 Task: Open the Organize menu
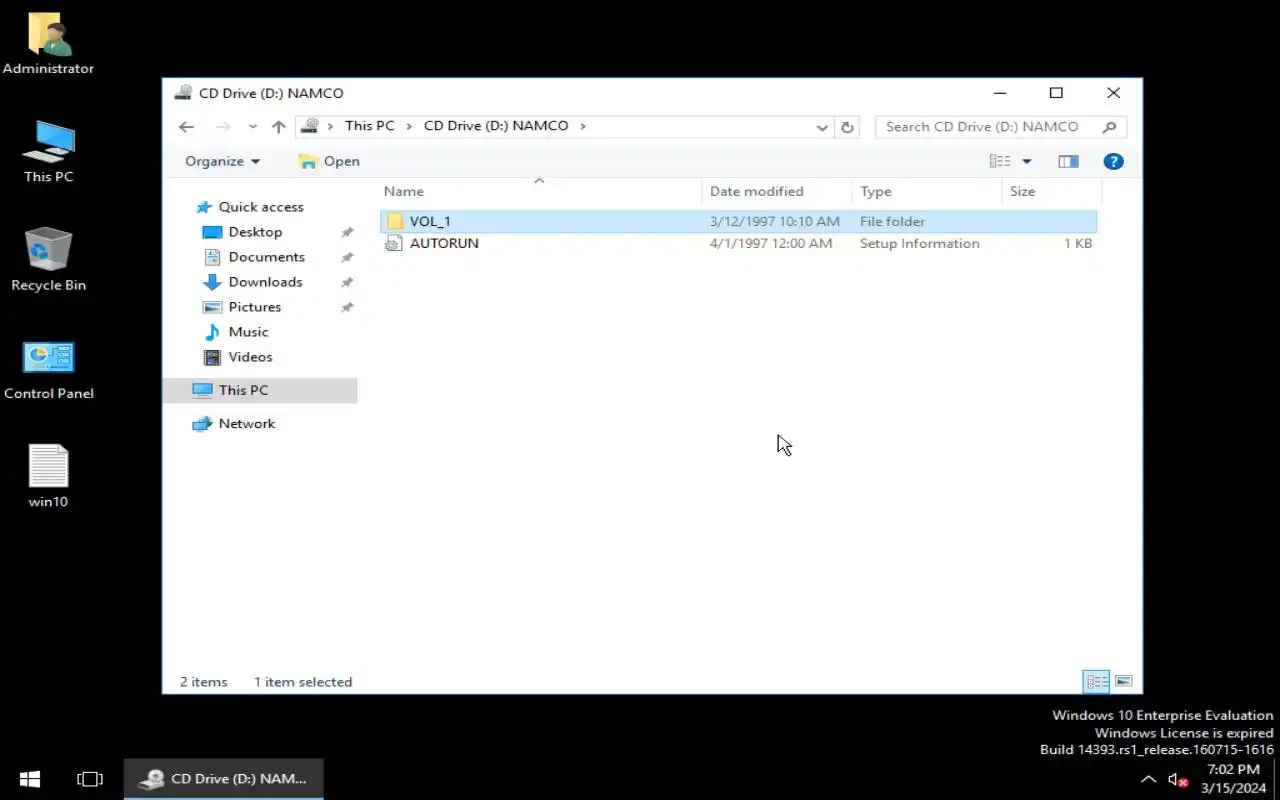pyautogui.click(x=222, y=161)
